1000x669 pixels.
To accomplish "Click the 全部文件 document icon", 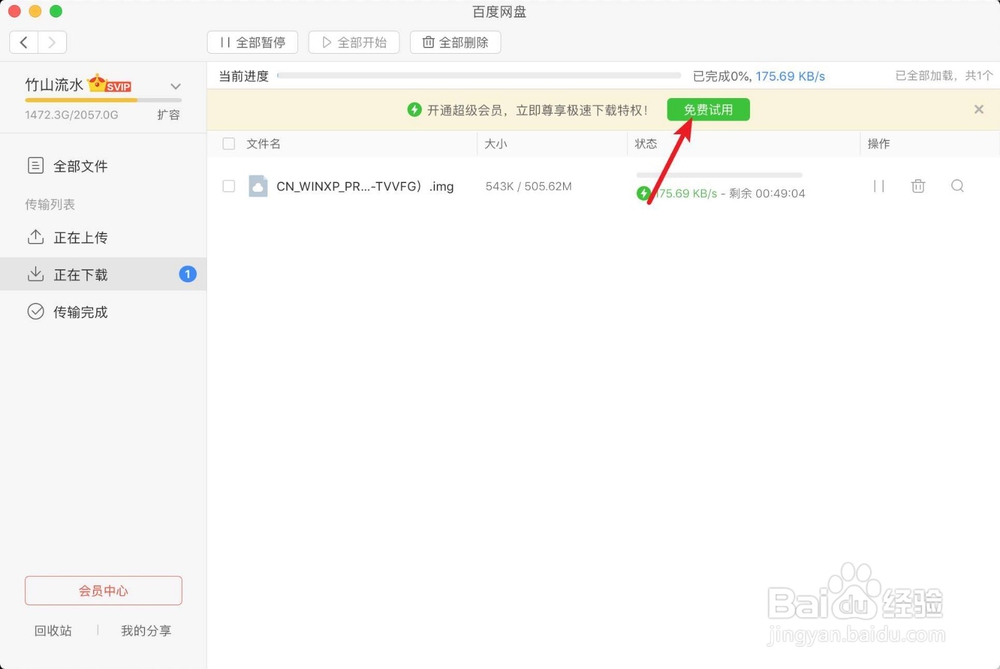I will click(x=36, y=166).
